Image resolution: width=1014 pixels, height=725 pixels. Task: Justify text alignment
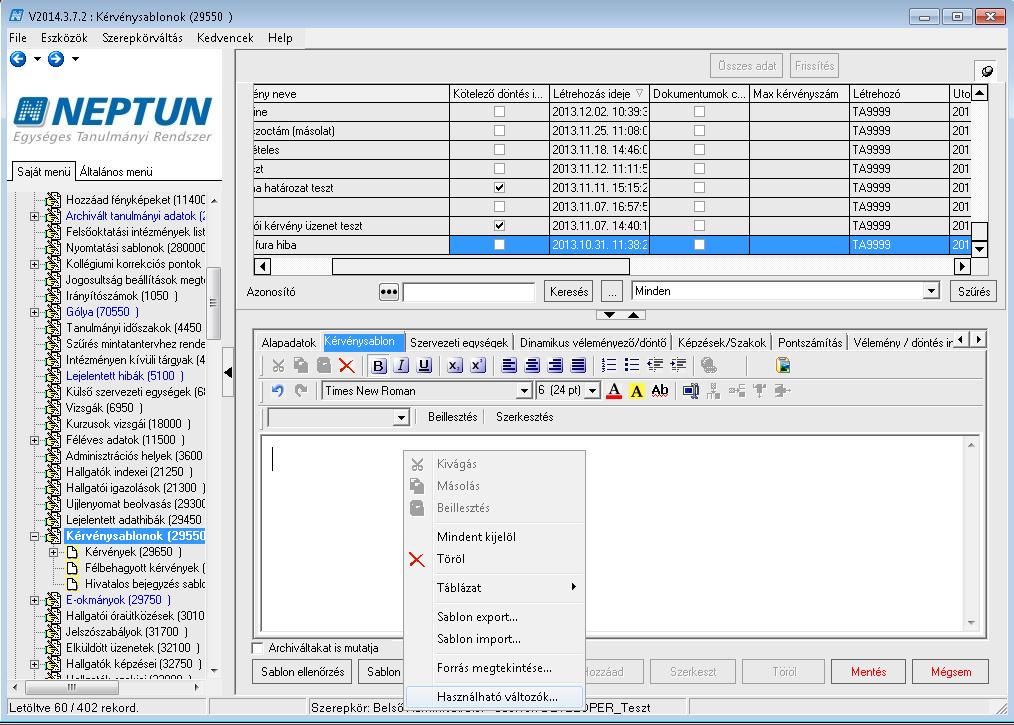578,365
